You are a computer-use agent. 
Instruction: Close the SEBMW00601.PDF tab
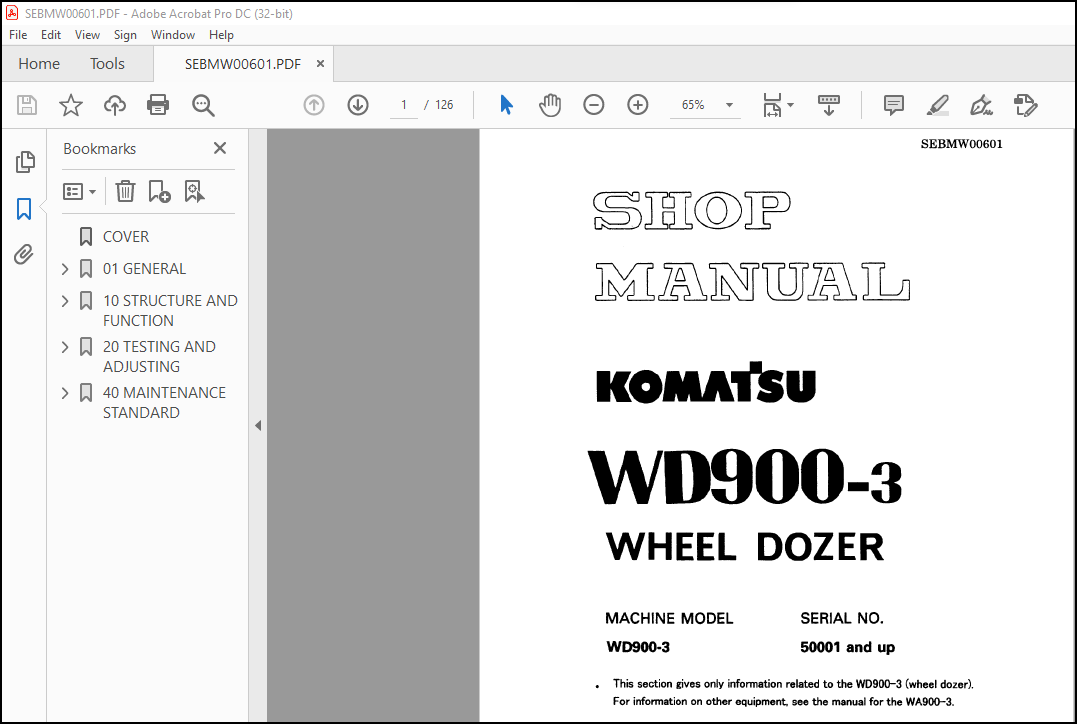[320, 64]
